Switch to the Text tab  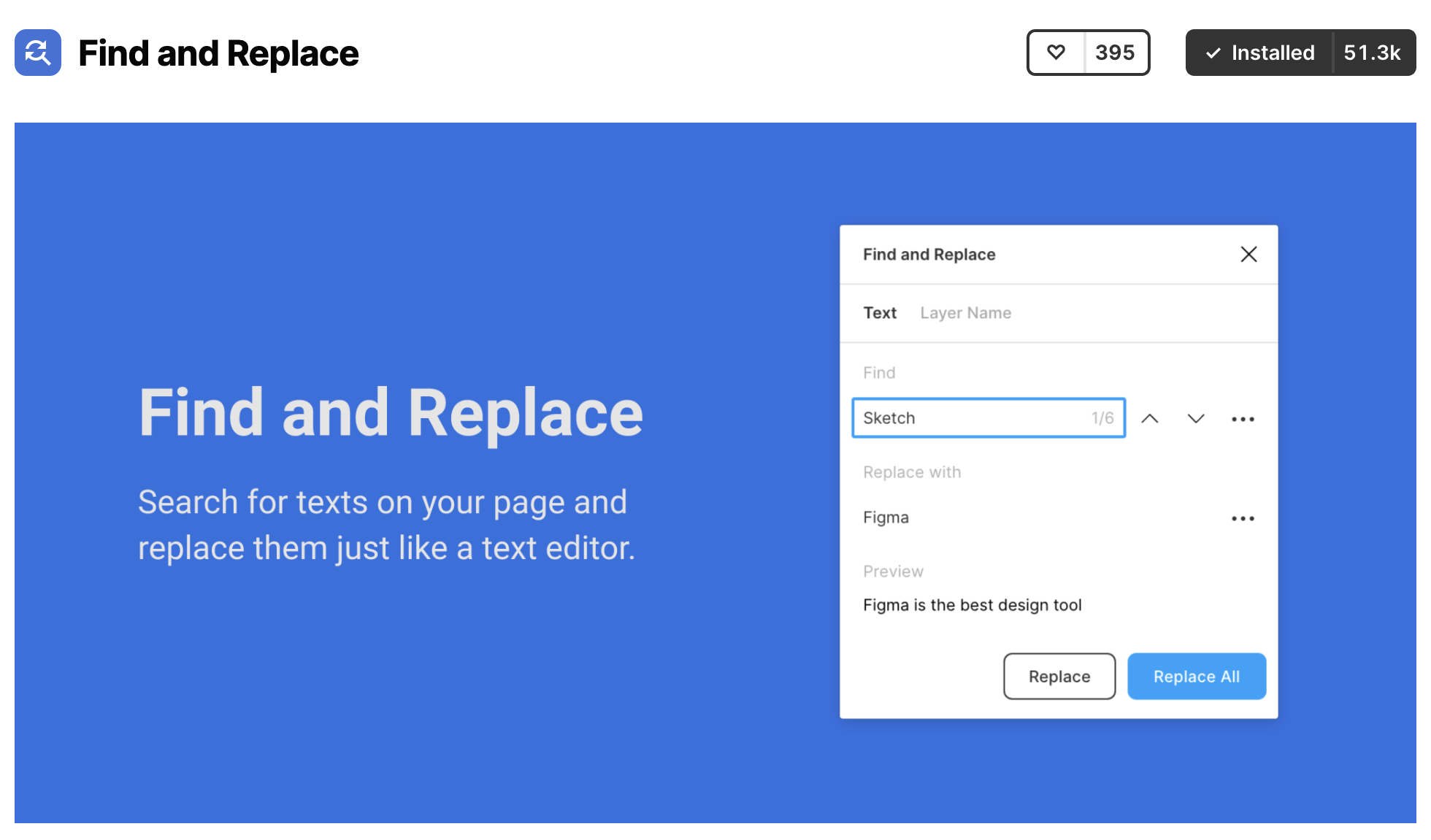[x=880, y=312]
